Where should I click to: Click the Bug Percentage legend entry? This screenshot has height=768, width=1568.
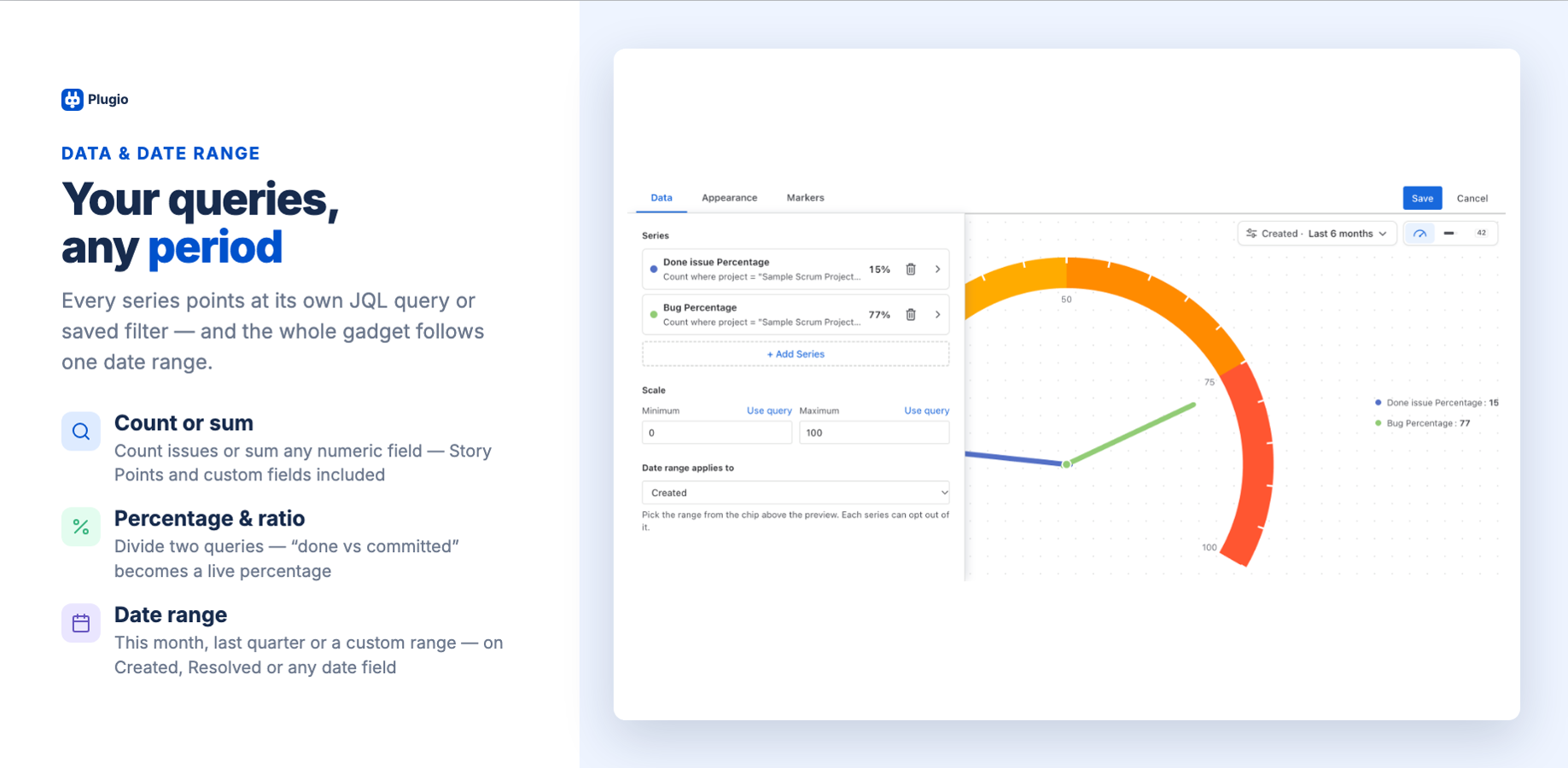tap(1423, 423)
